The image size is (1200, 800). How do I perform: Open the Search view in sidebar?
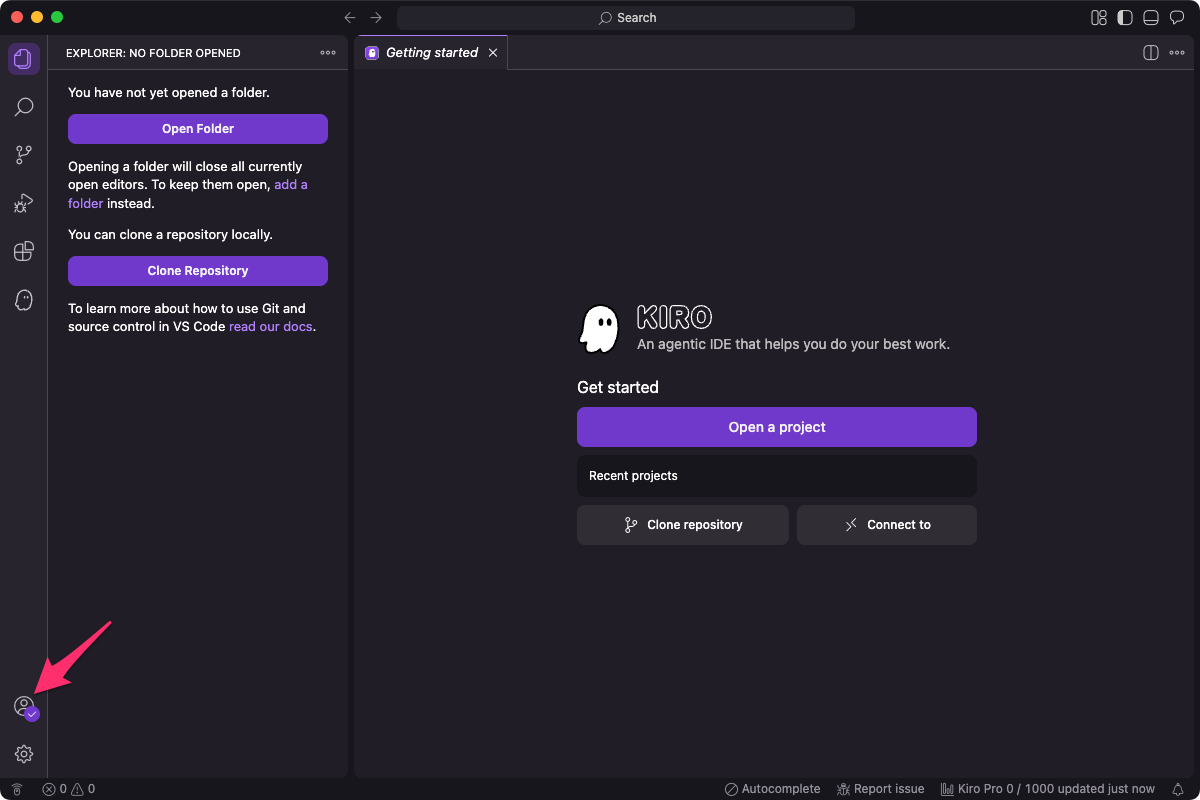pos(24,107)
